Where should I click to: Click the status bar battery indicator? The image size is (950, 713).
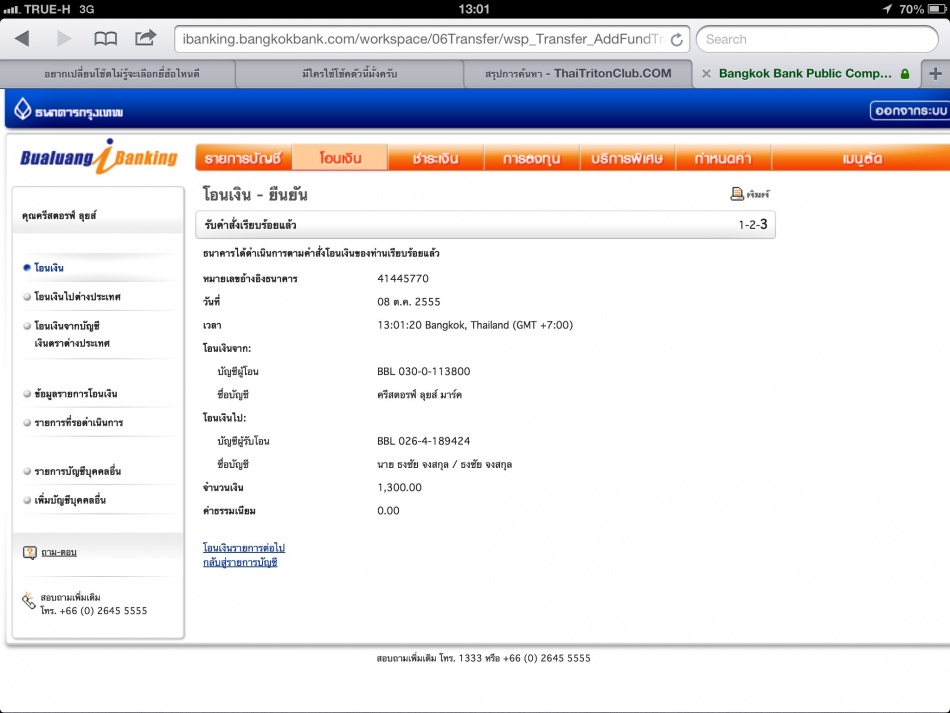(937, 9)
